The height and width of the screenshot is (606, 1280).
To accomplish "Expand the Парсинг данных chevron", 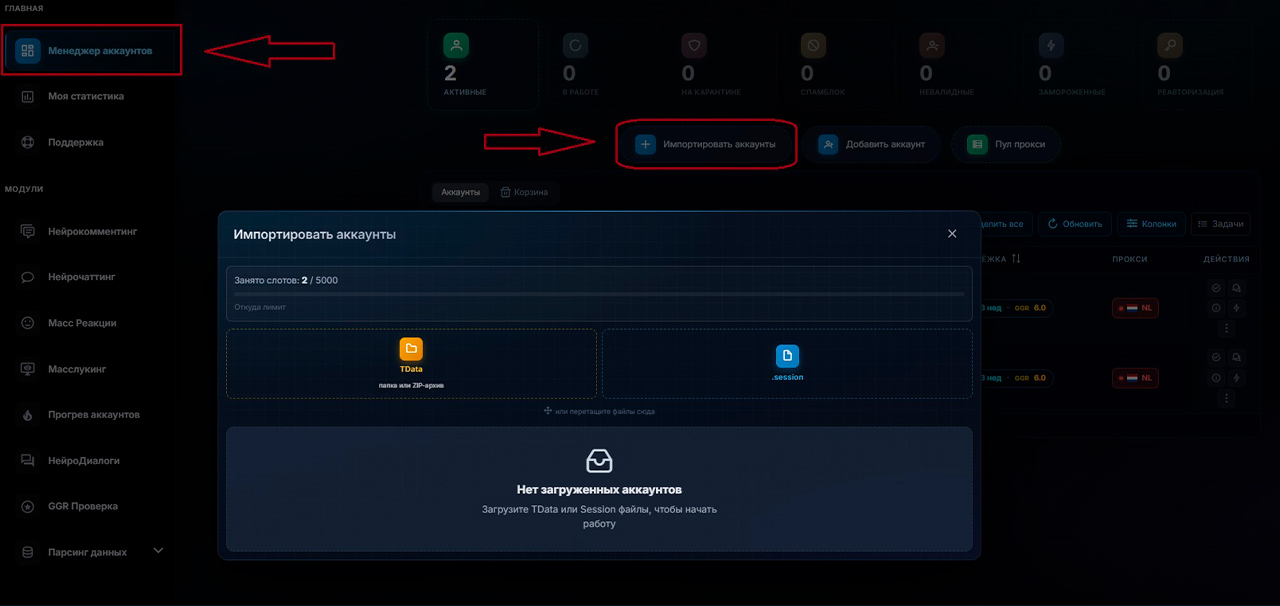I will 157,551.
